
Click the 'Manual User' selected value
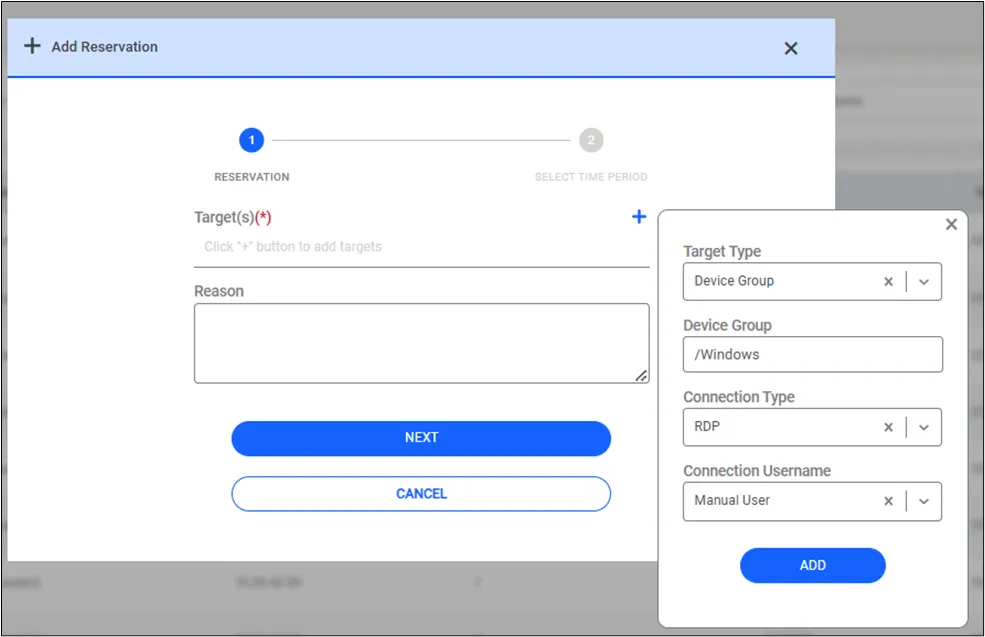click(x=732, y=500)
